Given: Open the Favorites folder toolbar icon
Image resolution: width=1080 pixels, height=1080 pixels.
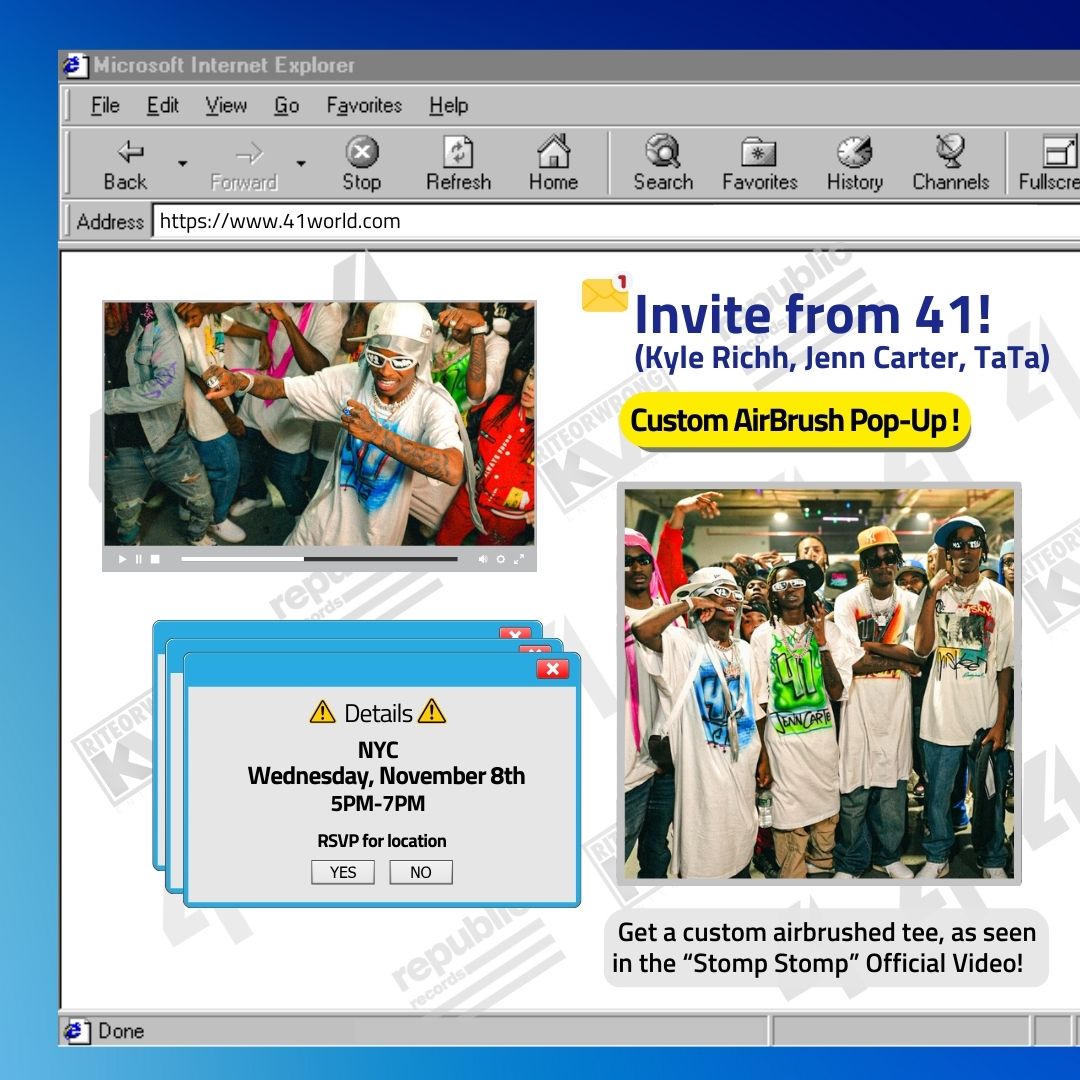Looking at the screenshot, I should (758, 152).
